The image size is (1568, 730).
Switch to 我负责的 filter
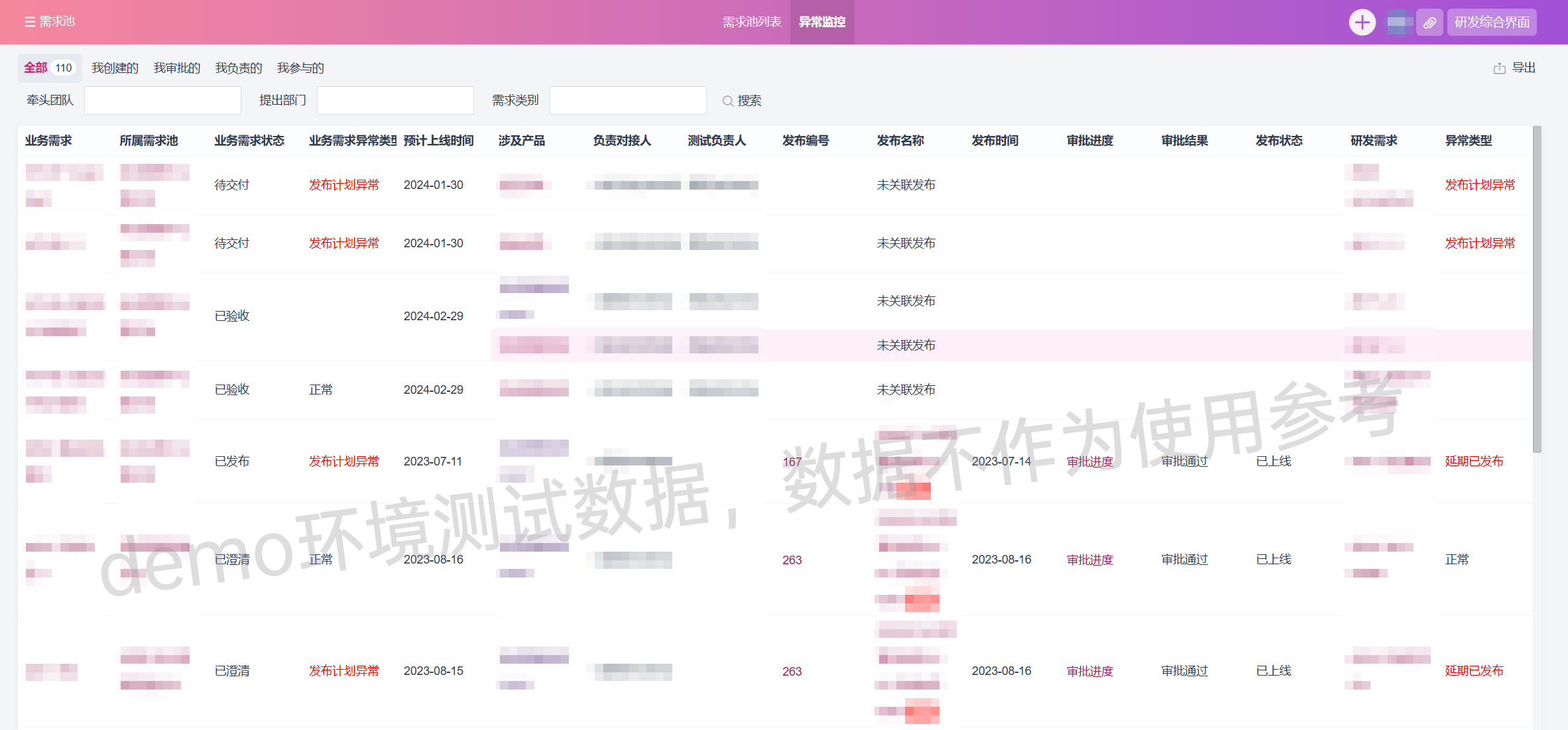coord(238,68)
